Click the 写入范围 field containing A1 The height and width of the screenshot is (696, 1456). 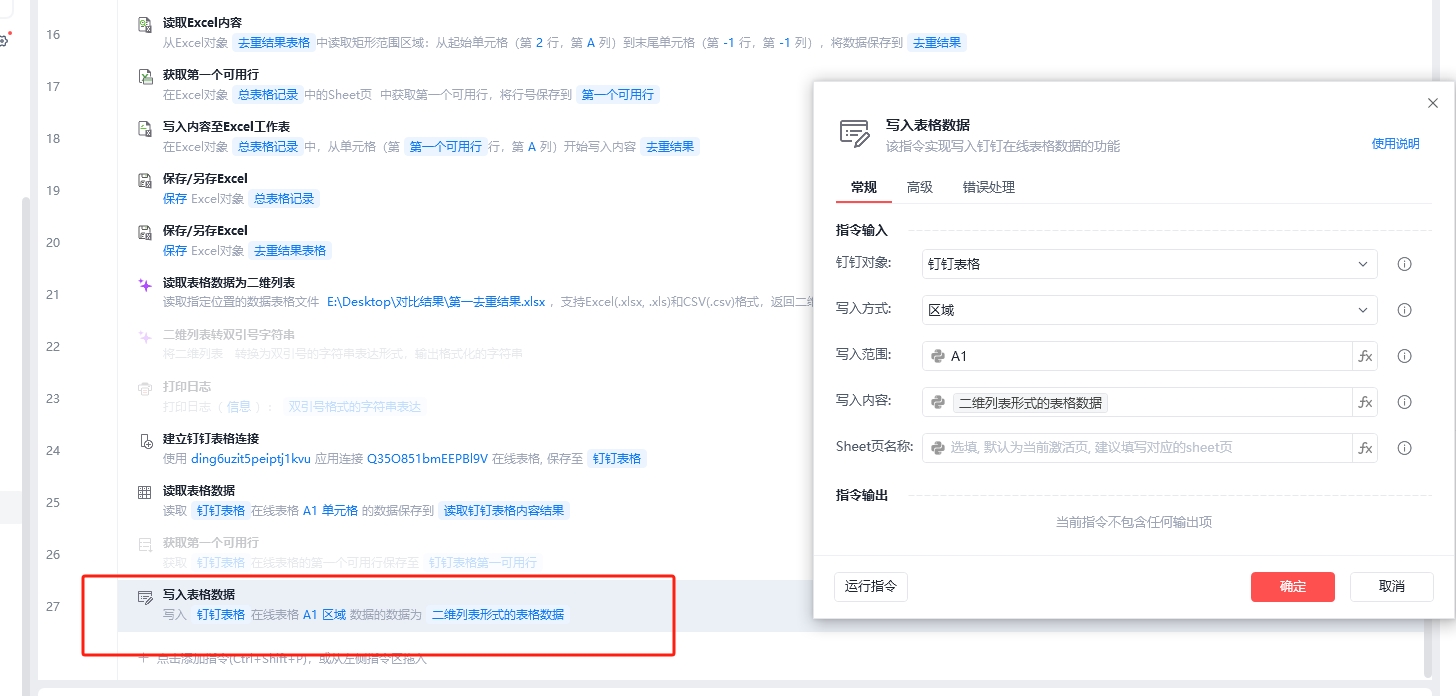1138,356
